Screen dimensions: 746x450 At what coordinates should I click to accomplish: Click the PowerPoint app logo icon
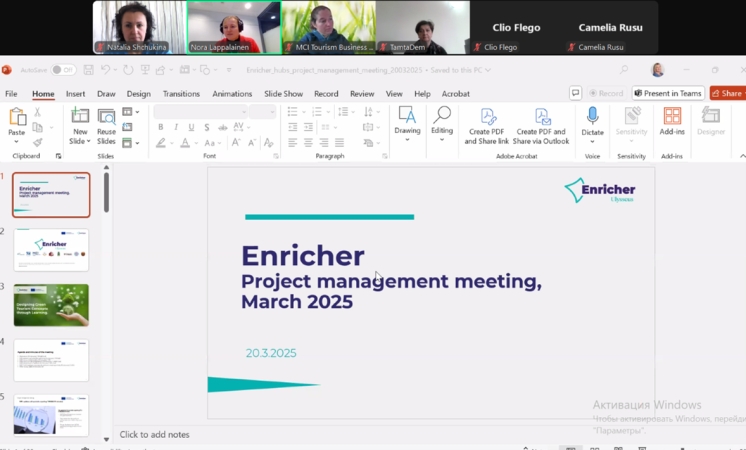[6, 70]
